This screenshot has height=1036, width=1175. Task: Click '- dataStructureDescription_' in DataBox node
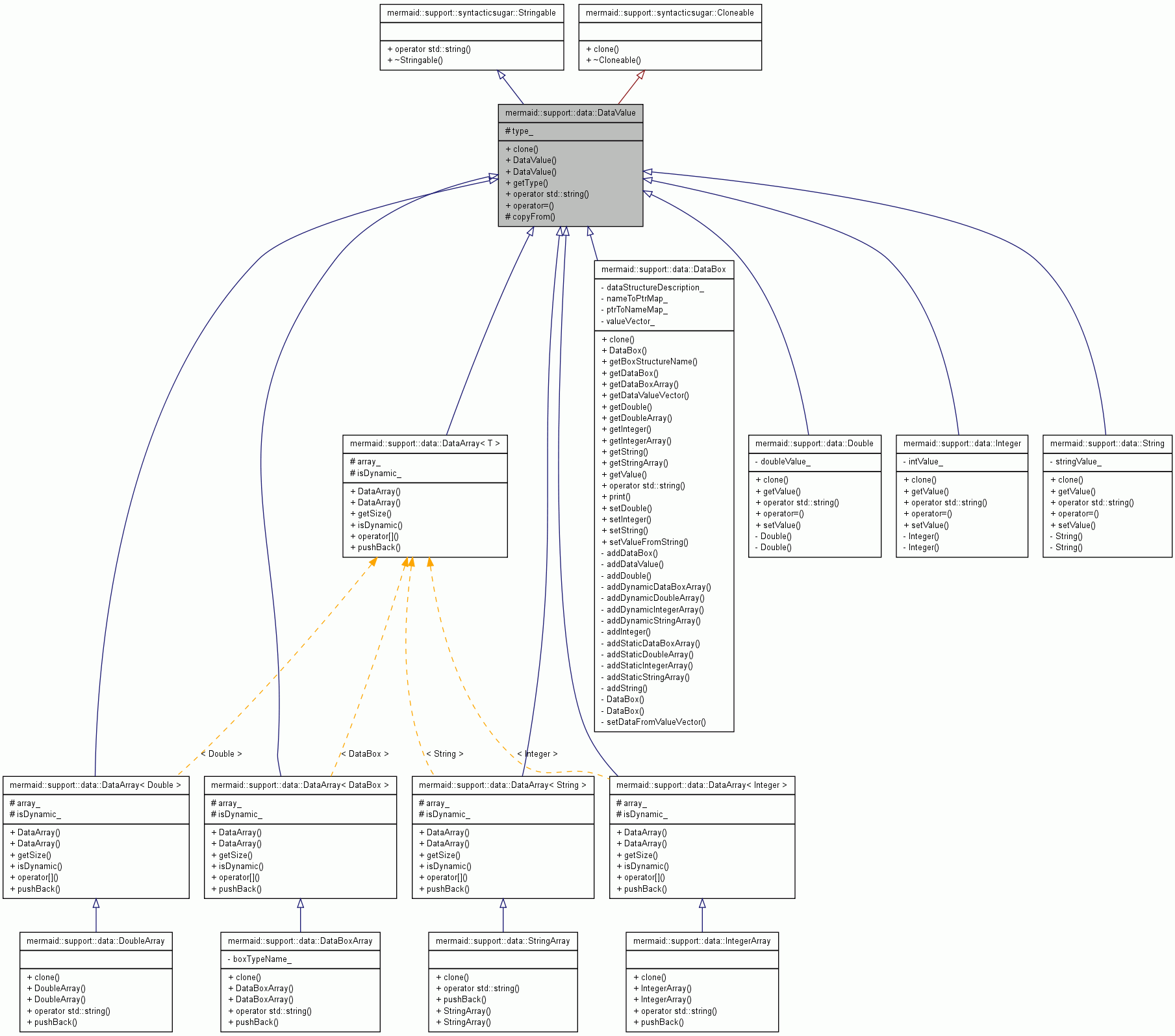(x=652, y=288)
